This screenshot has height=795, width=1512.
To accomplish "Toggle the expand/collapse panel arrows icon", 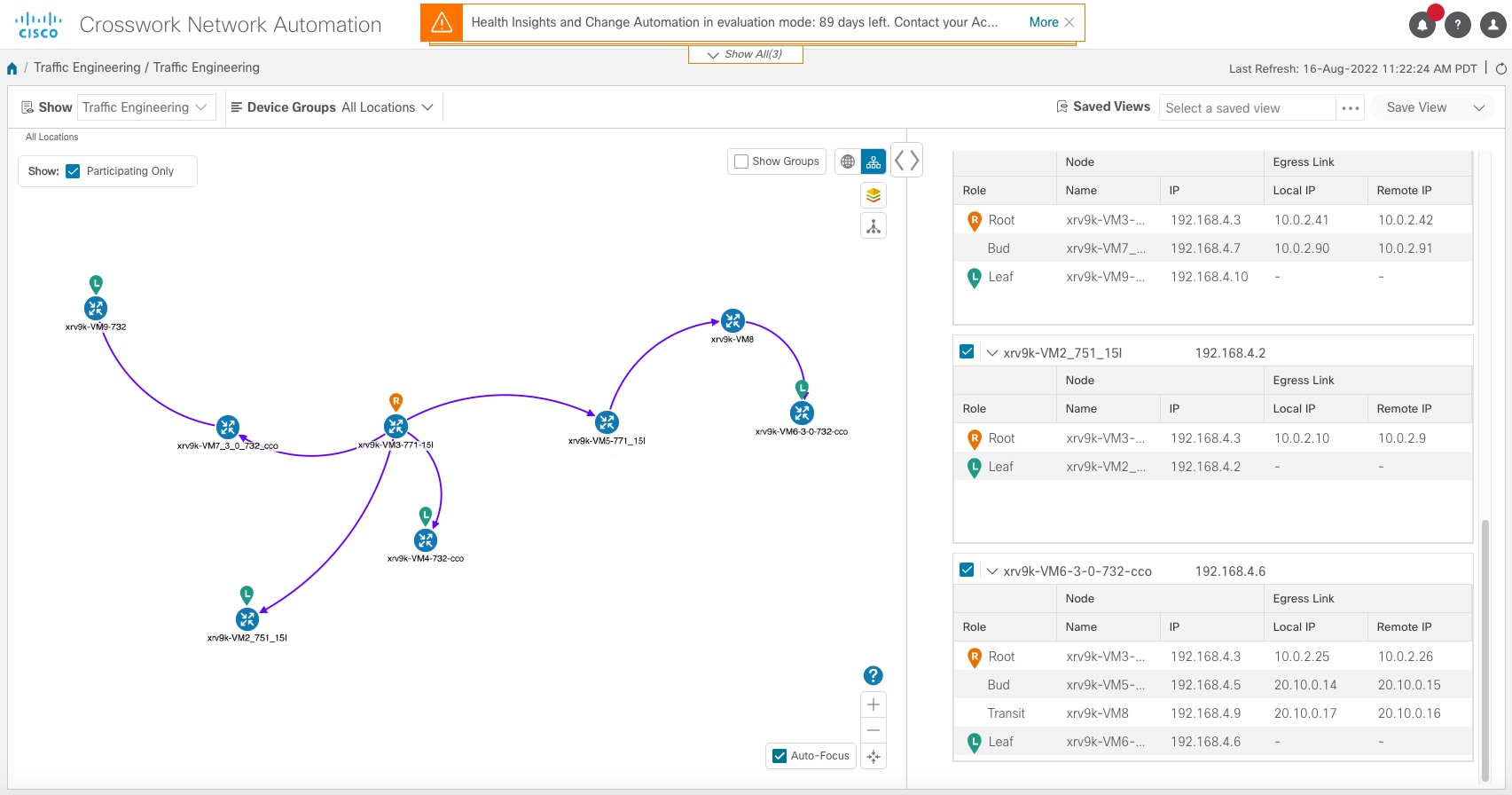I will (906, 161).
